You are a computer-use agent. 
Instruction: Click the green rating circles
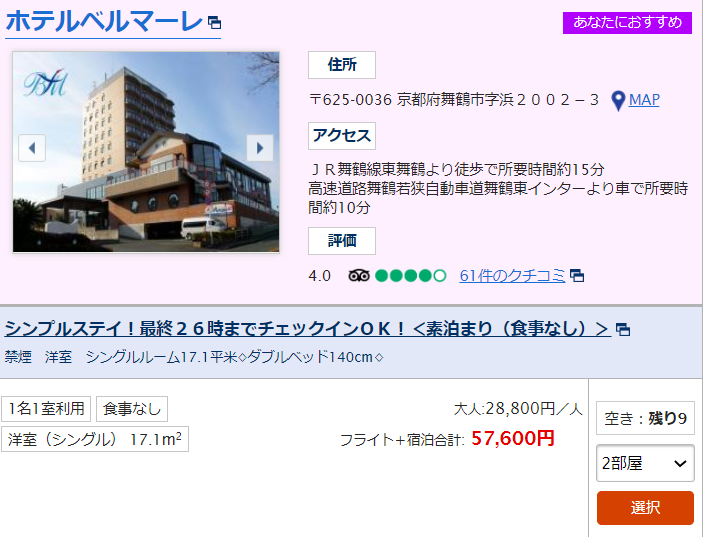(x=410, y=275)
